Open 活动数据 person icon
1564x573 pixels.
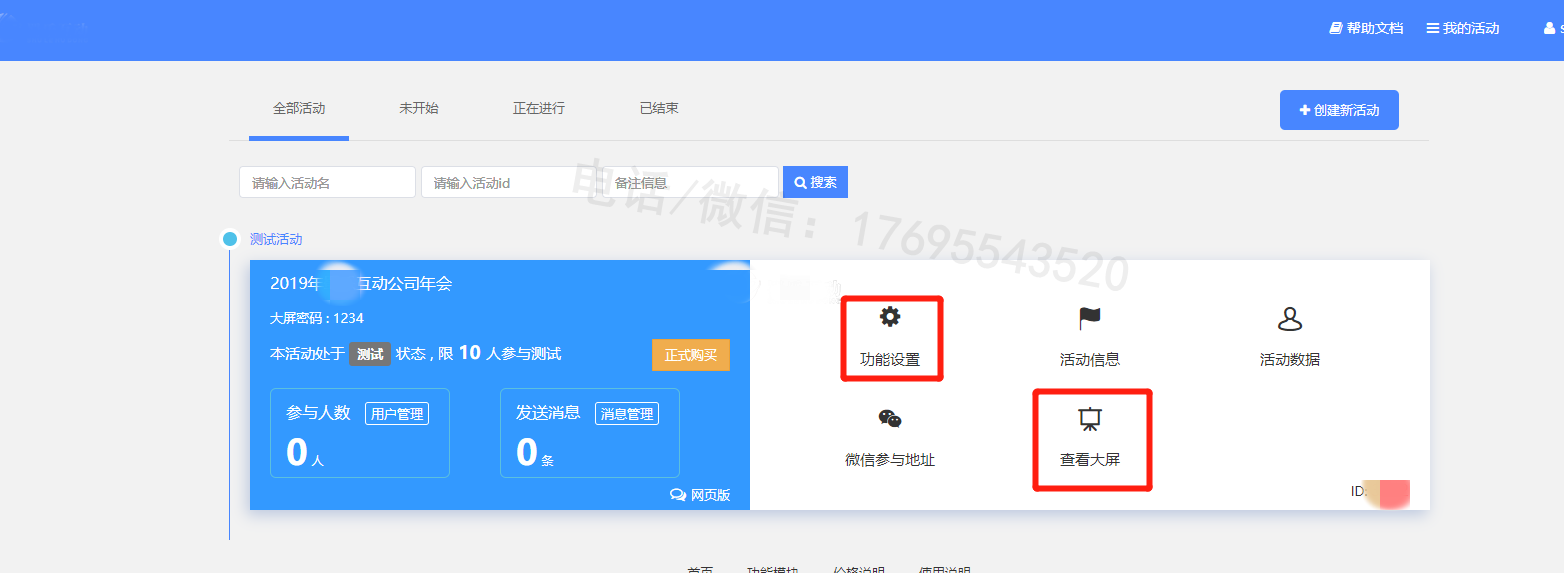point(1290,319)
